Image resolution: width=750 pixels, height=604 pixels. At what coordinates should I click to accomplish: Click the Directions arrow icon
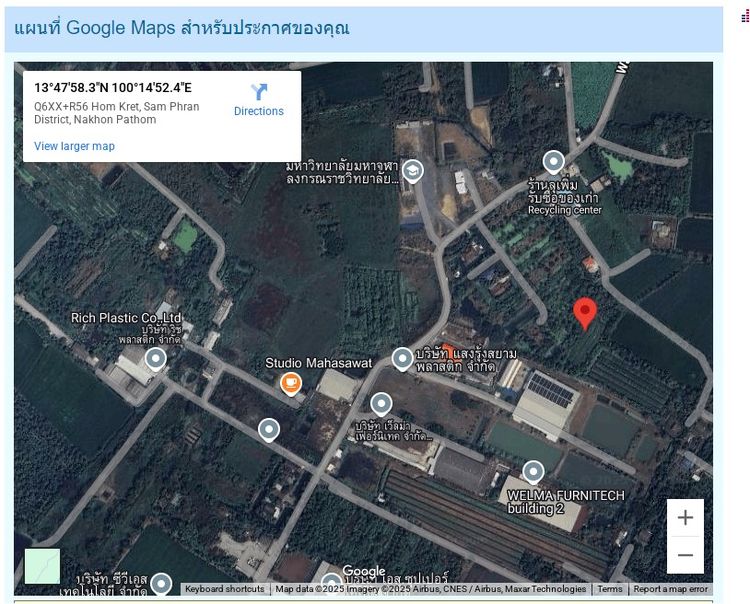point(259,92)
